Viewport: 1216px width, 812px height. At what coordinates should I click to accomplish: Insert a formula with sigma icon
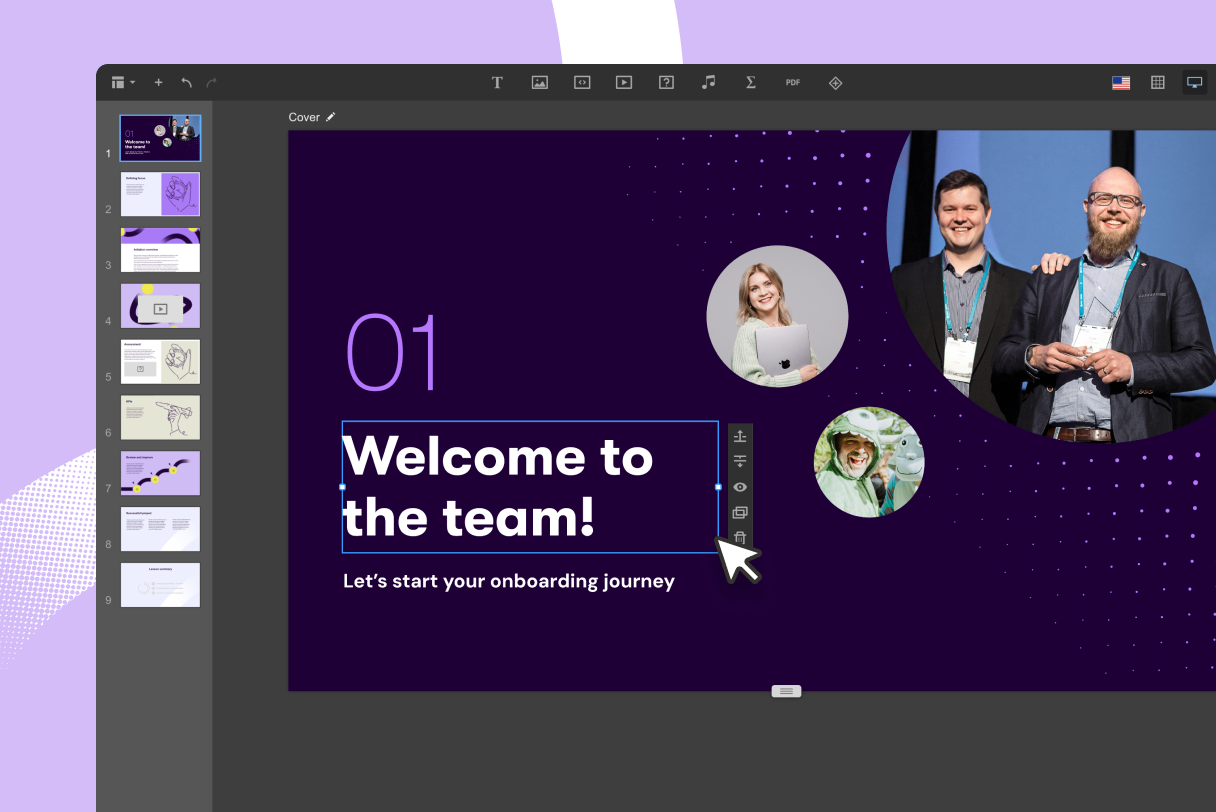(750, 82)
